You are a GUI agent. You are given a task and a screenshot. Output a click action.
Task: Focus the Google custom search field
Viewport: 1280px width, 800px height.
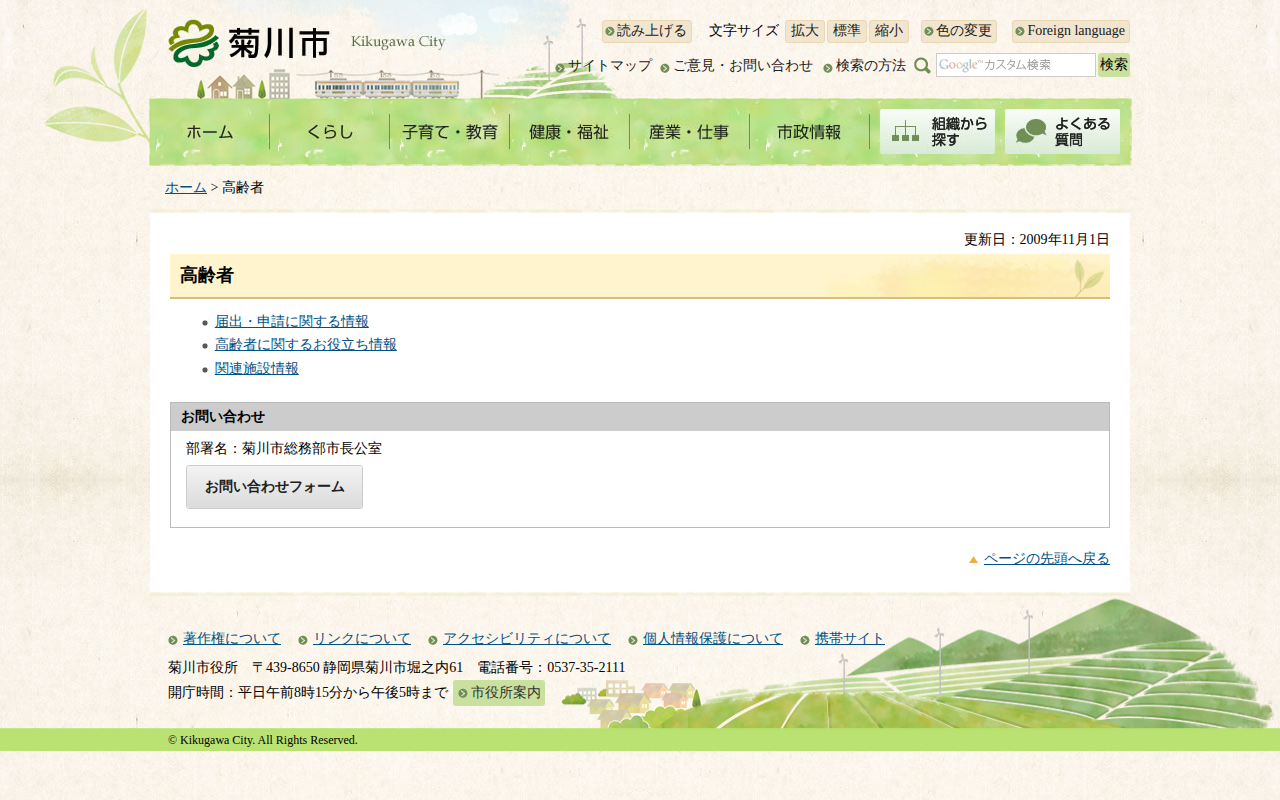[1016, 65]
